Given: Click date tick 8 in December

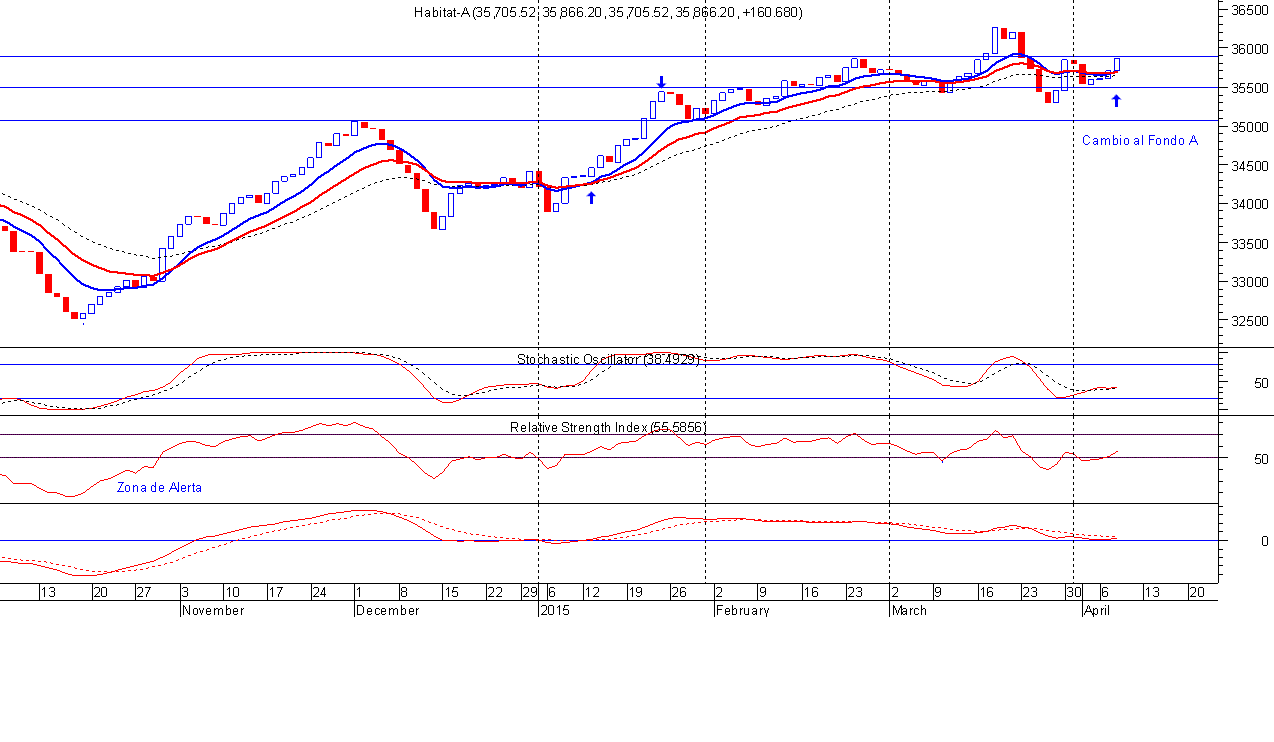Looking at the screenshot, I should click(404, 592).
